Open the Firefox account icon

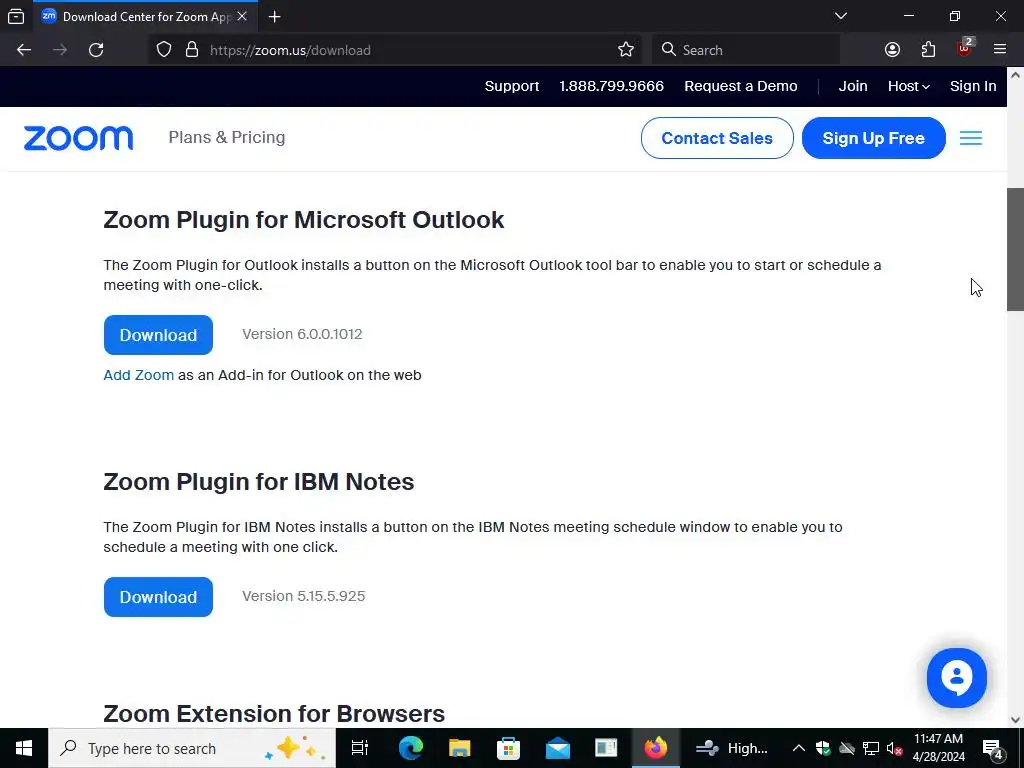click(892, 50)
